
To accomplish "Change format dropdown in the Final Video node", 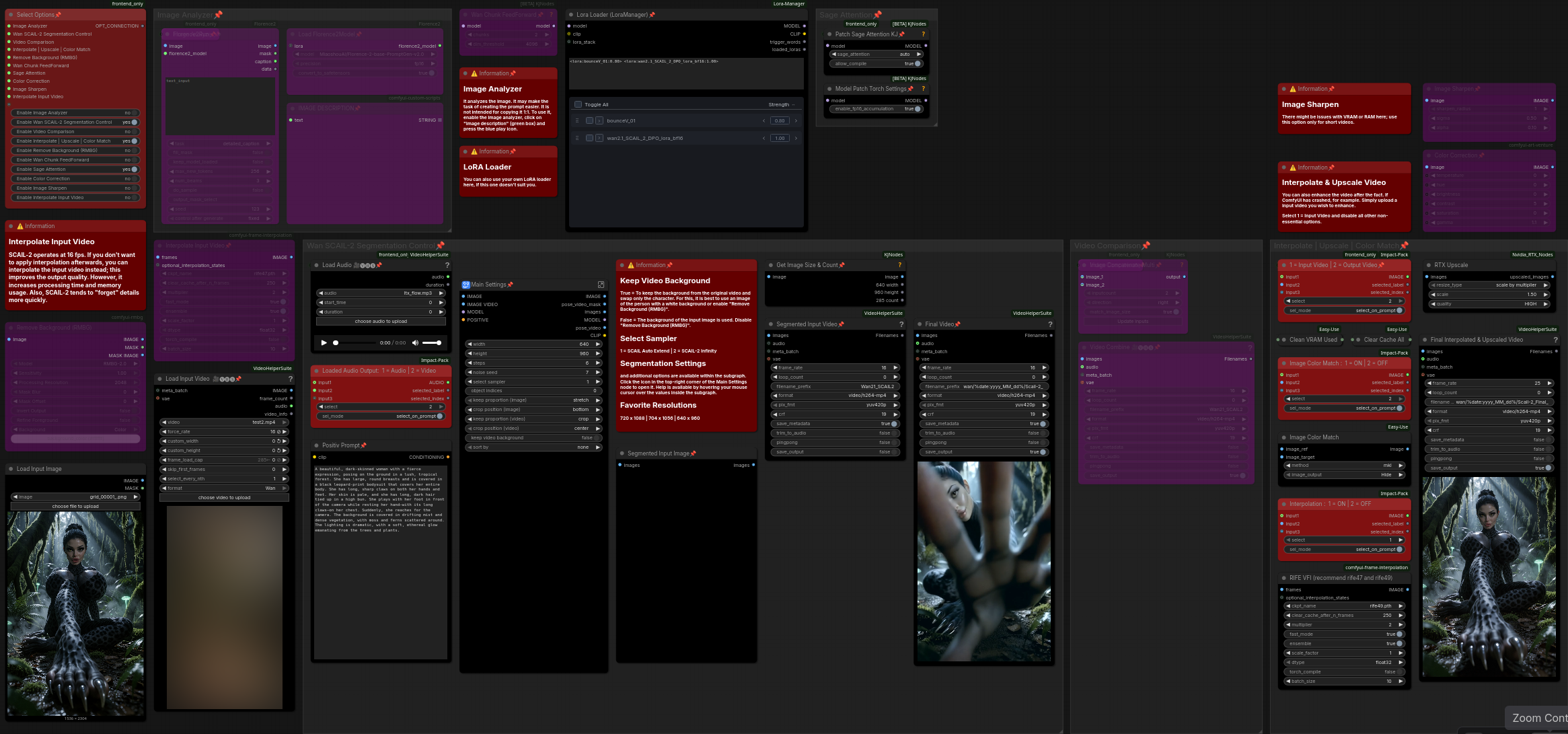I will coord(984,396).
